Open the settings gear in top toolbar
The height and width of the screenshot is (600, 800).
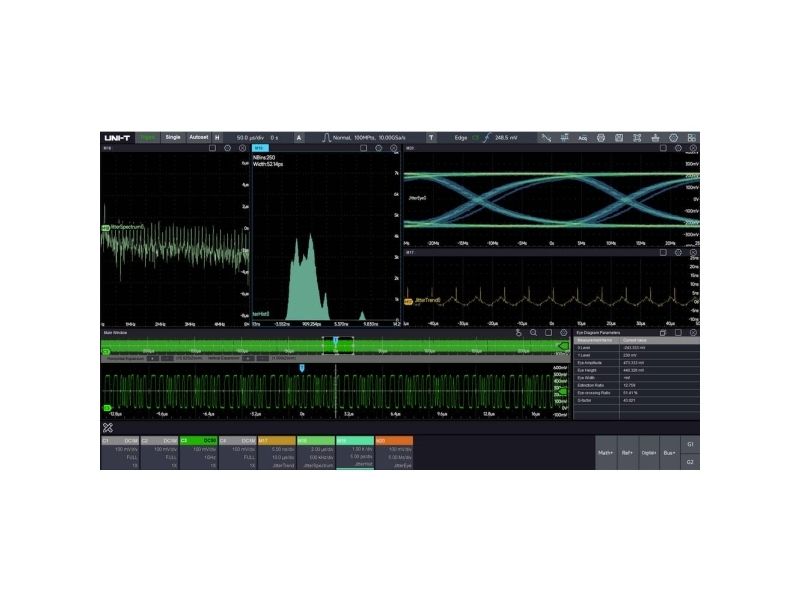(673, 138)
